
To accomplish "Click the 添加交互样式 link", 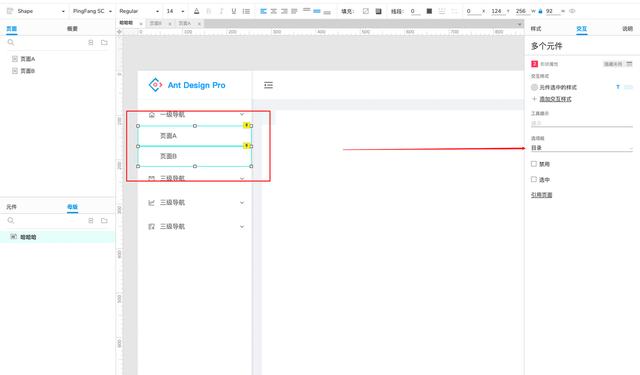I will click(x=556, y=99).
